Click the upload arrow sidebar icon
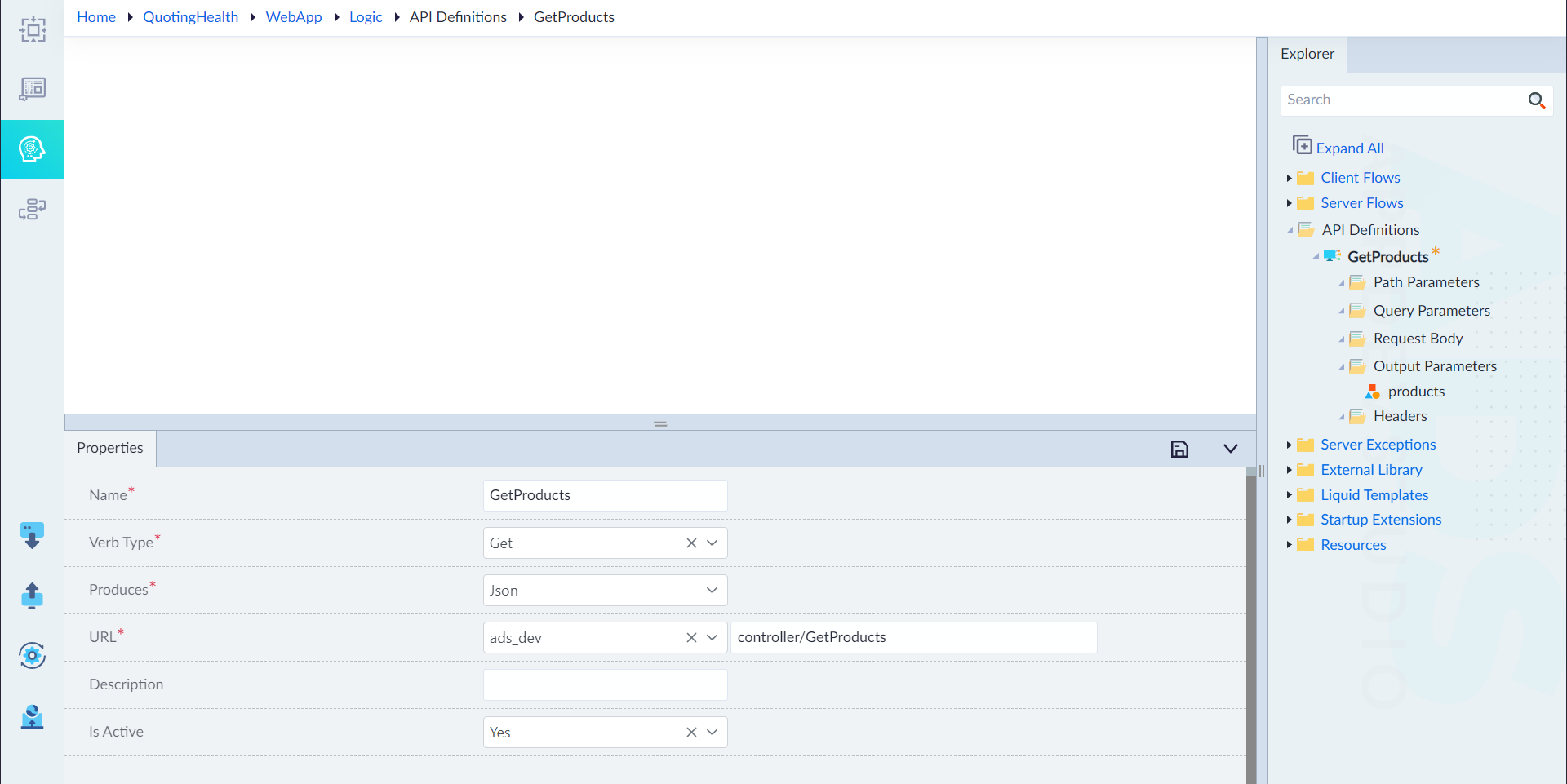 point(32,596)
